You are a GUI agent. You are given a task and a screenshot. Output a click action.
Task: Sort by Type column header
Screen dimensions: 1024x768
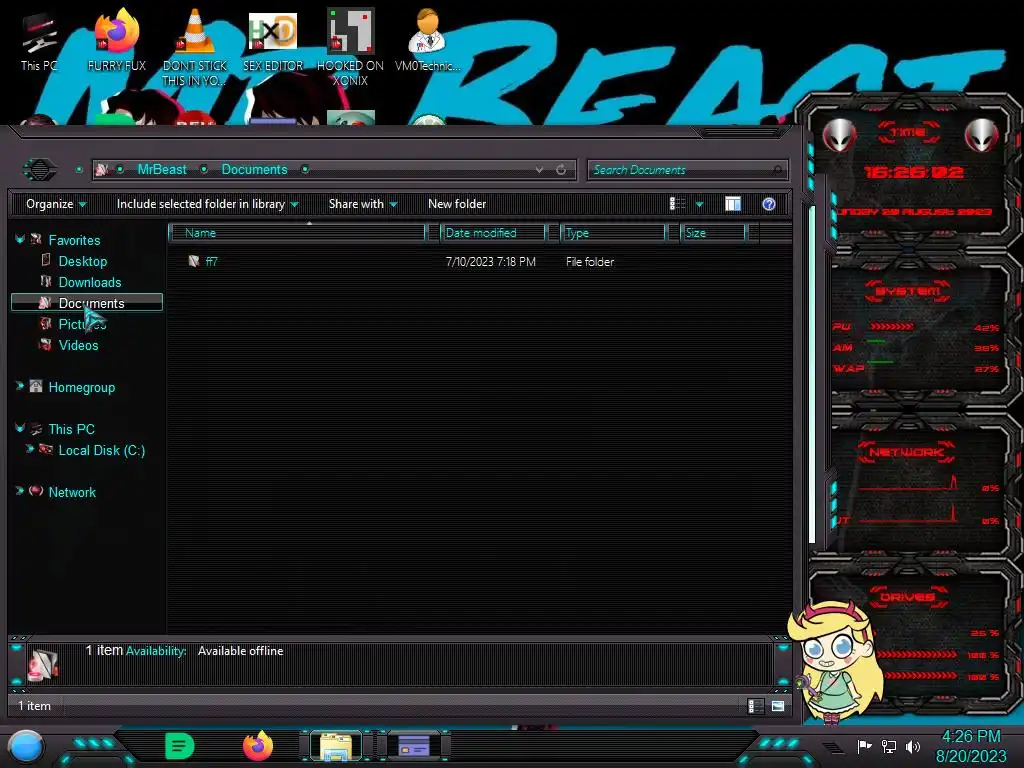click(613, 232)
